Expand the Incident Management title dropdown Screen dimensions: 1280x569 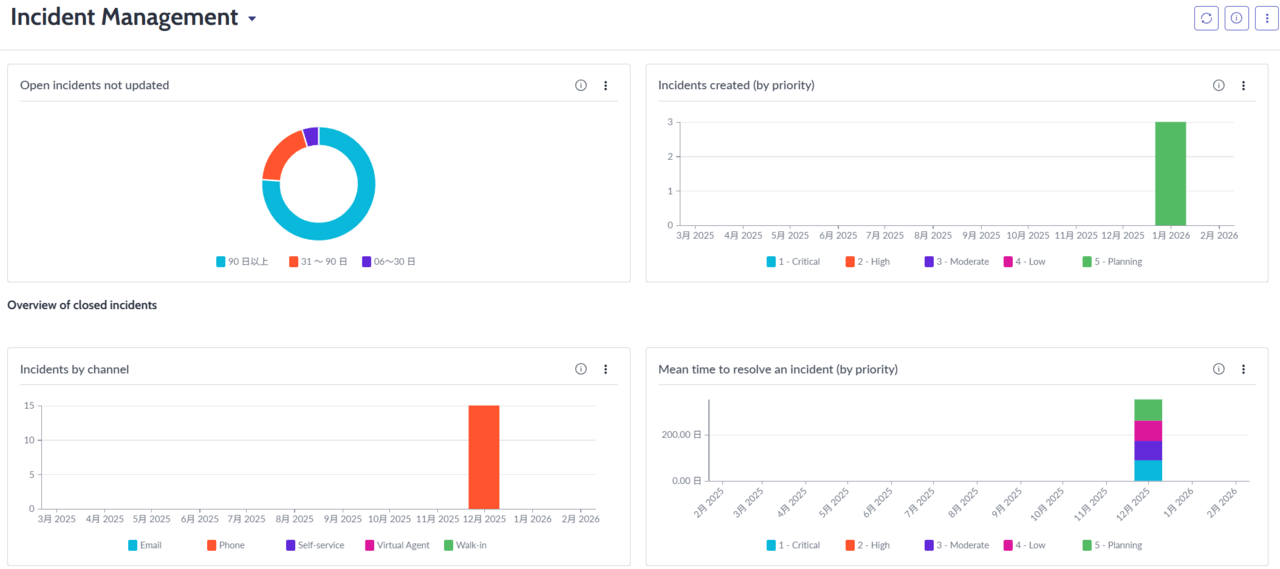(x=252, y=19)
